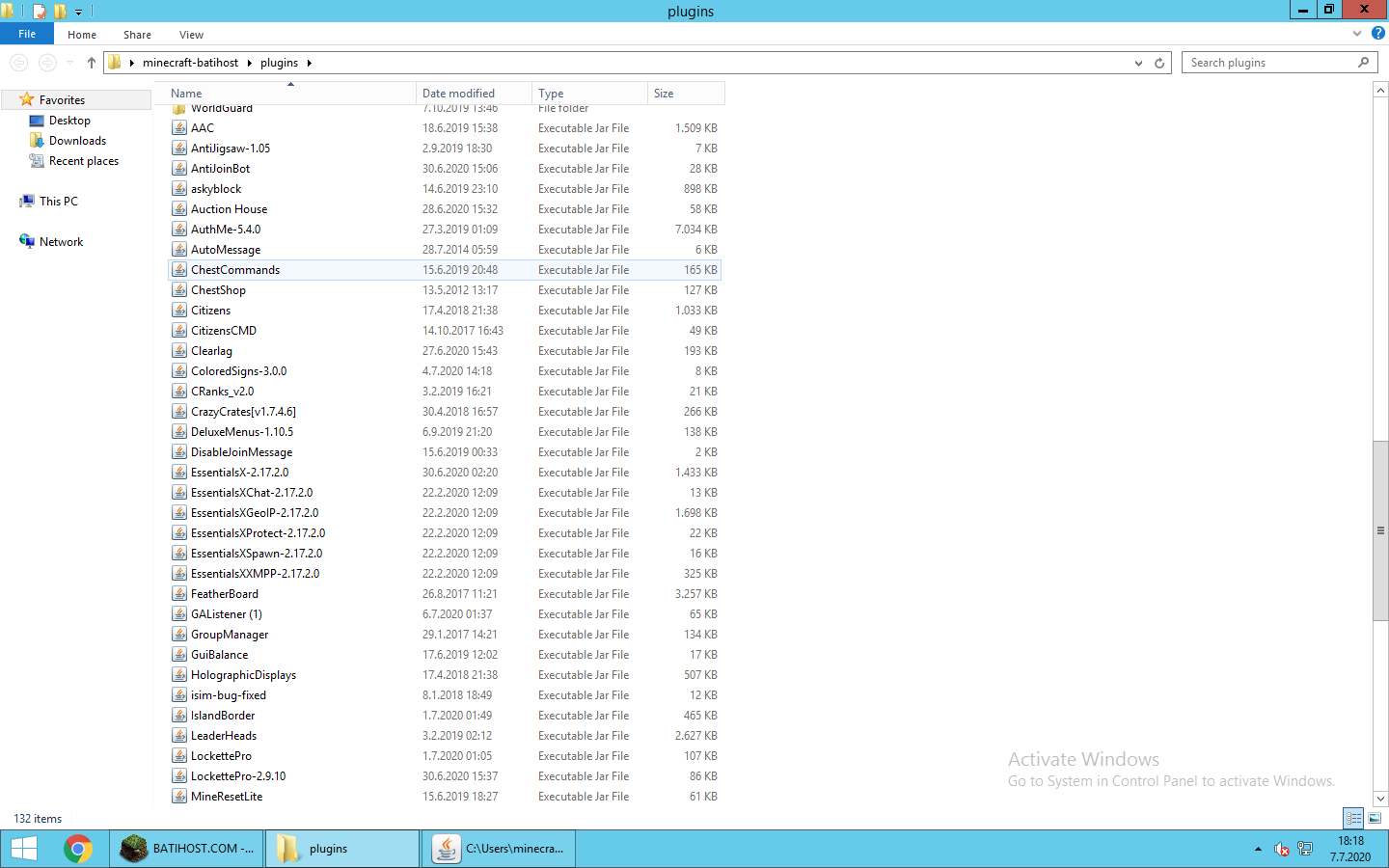The width and height of the screenshot is (1389, 868).
Task: Select the EssentialsX-2.17.2.0 file name
Action: (x=240, y=473)
